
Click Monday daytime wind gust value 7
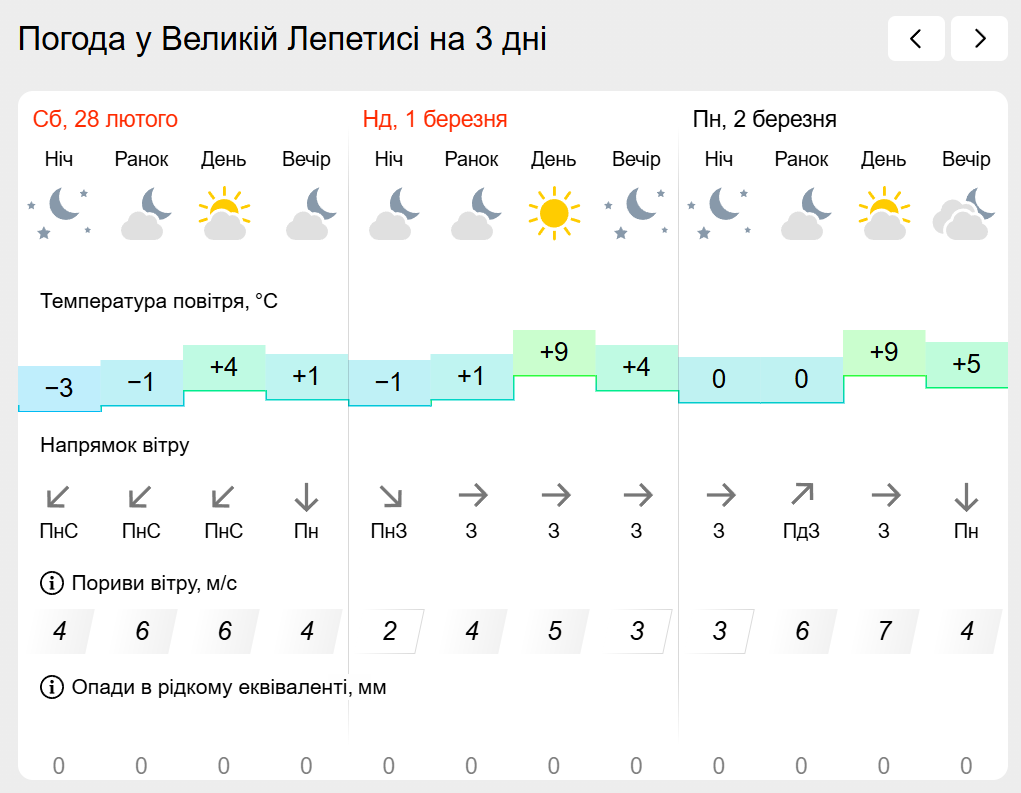(x=884, y=631)
